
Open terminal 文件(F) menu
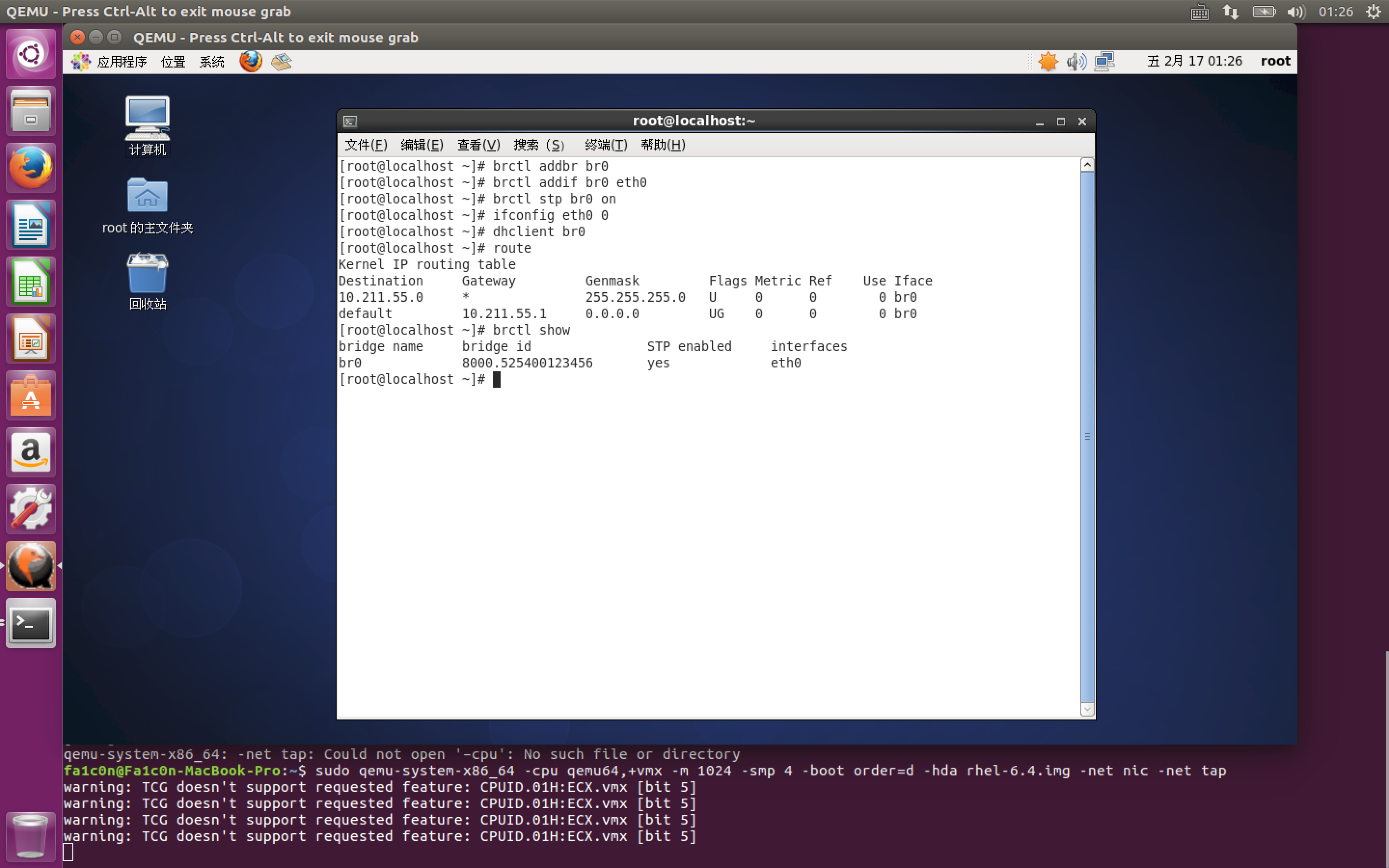(366, 145)
